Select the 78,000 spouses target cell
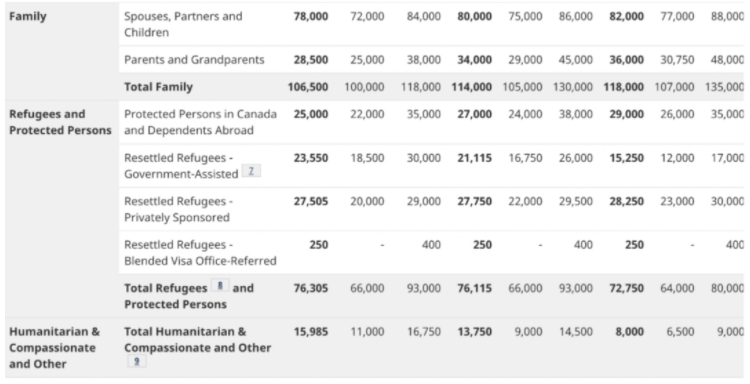Image resolution: width=750 pixels, height=384 pixels. point(311,16)
